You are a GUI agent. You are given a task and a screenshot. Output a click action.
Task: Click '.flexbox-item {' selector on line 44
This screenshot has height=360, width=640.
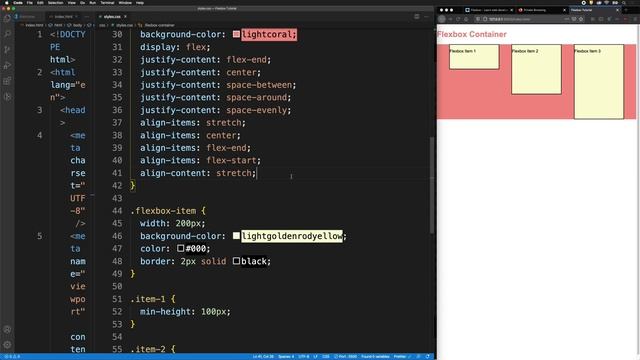tap(168, 211)
